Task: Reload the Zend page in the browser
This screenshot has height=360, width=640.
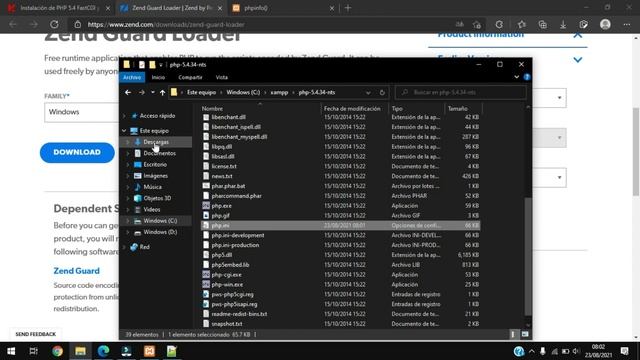Action: pyautogui.click(x=54, y=24)
